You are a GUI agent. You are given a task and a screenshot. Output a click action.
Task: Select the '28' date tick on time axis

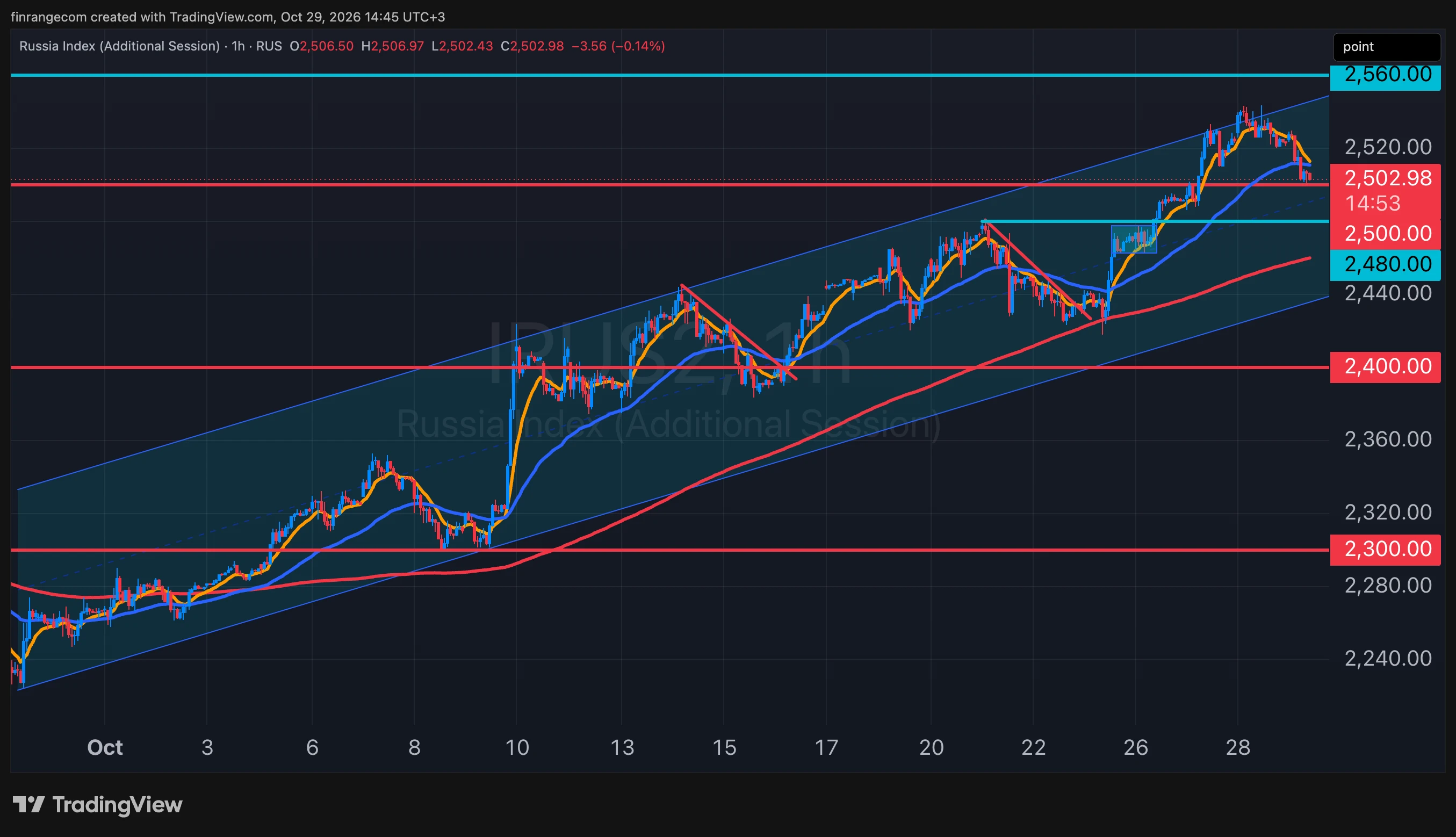coord(1237,747)
